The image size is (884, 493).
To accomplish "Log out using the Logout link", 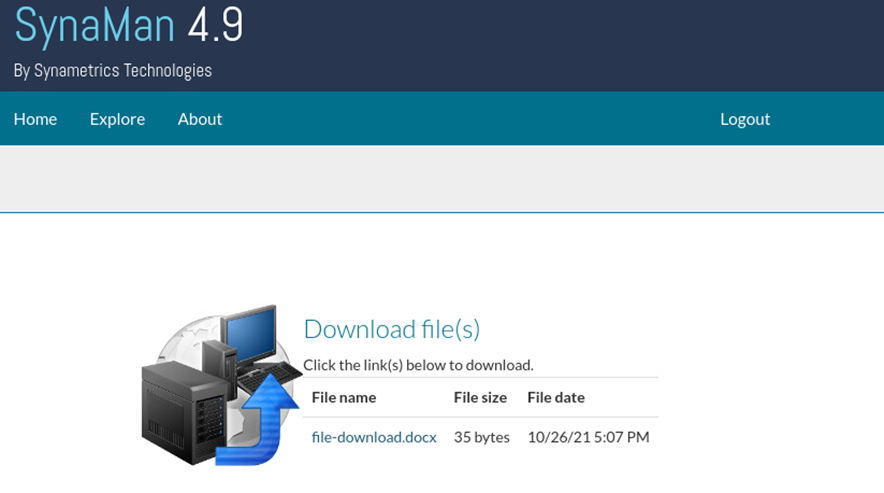I will (745, 119).
